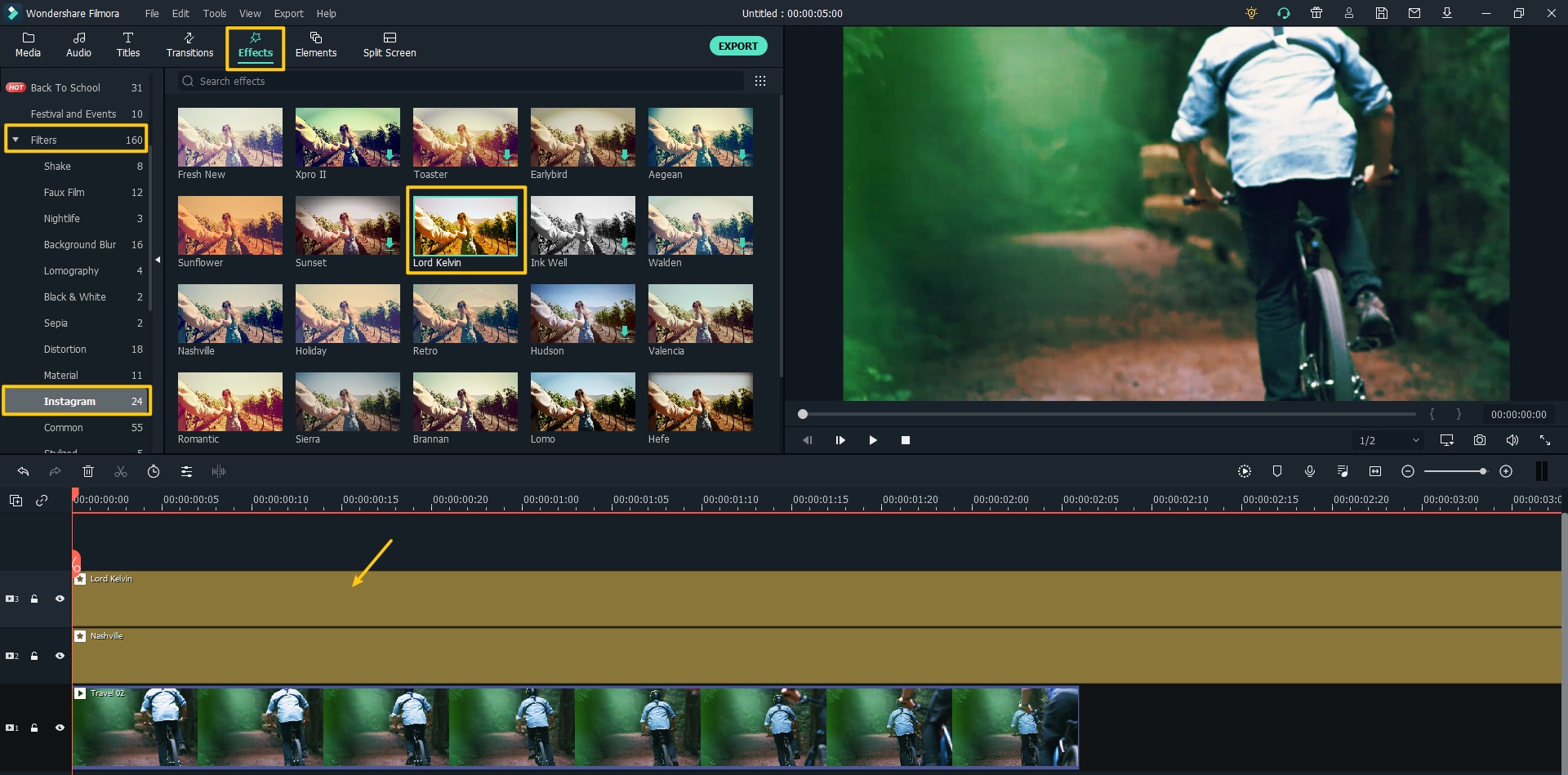
Task: Hide track 1 with the eye icon
Action: click(x=60, y=728)
